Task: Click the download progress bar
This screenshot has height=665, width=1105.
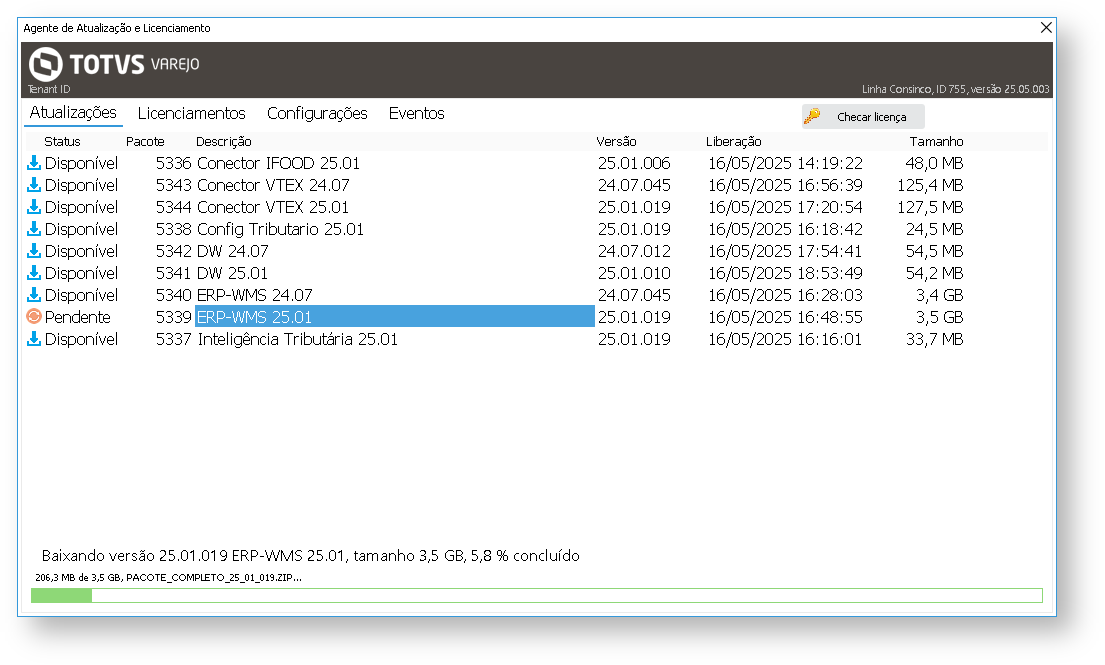Action: click(536, 596)
